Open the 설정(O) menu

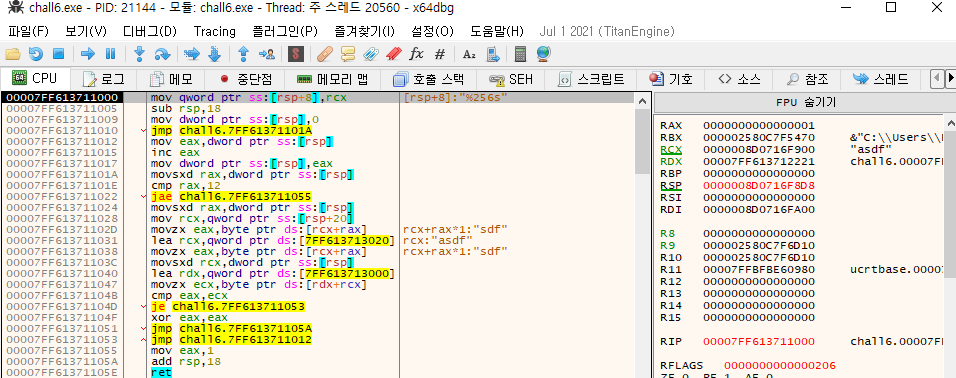[432, 31]
